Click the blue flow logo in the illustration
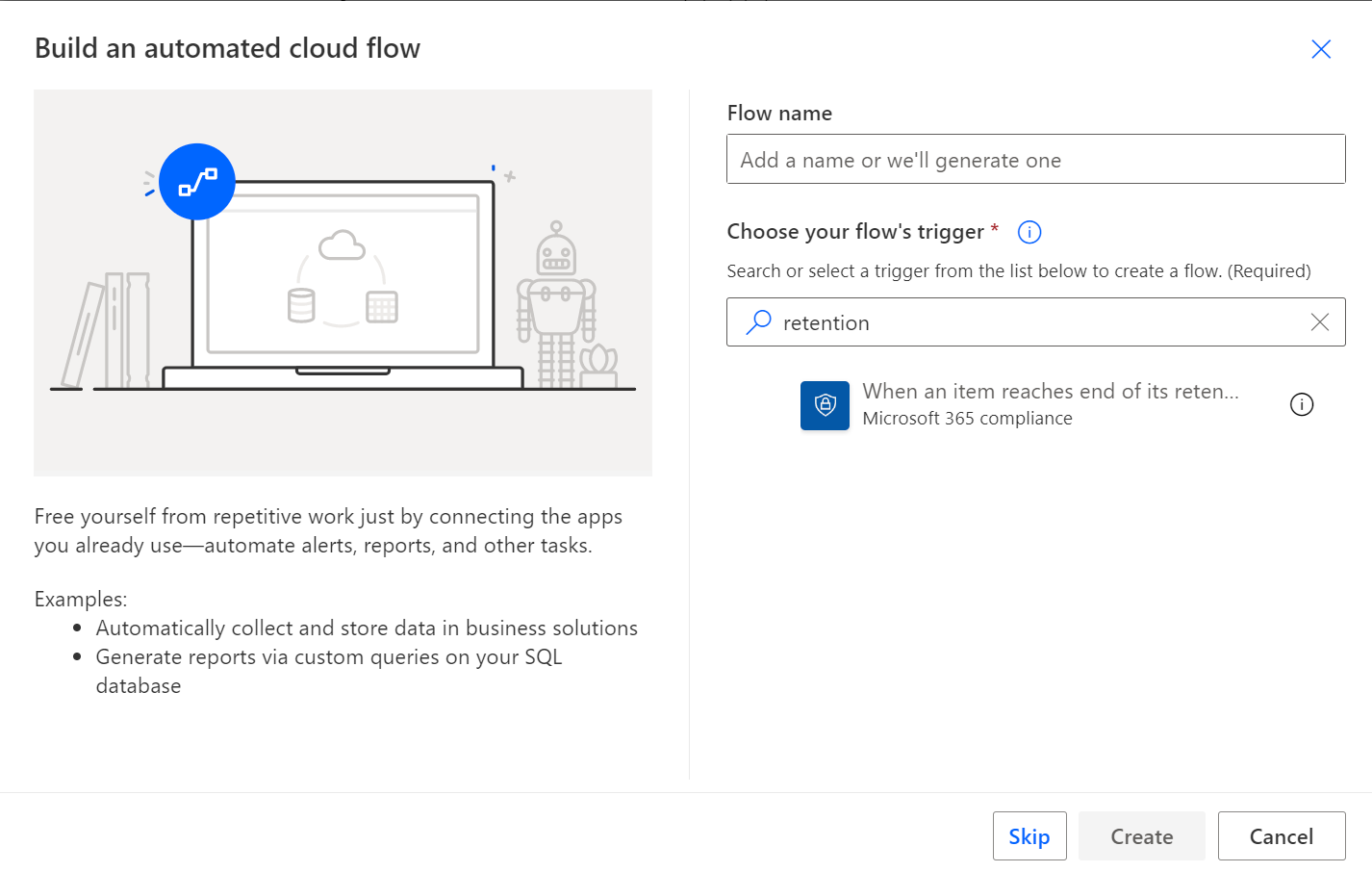 tap(197, 182)
